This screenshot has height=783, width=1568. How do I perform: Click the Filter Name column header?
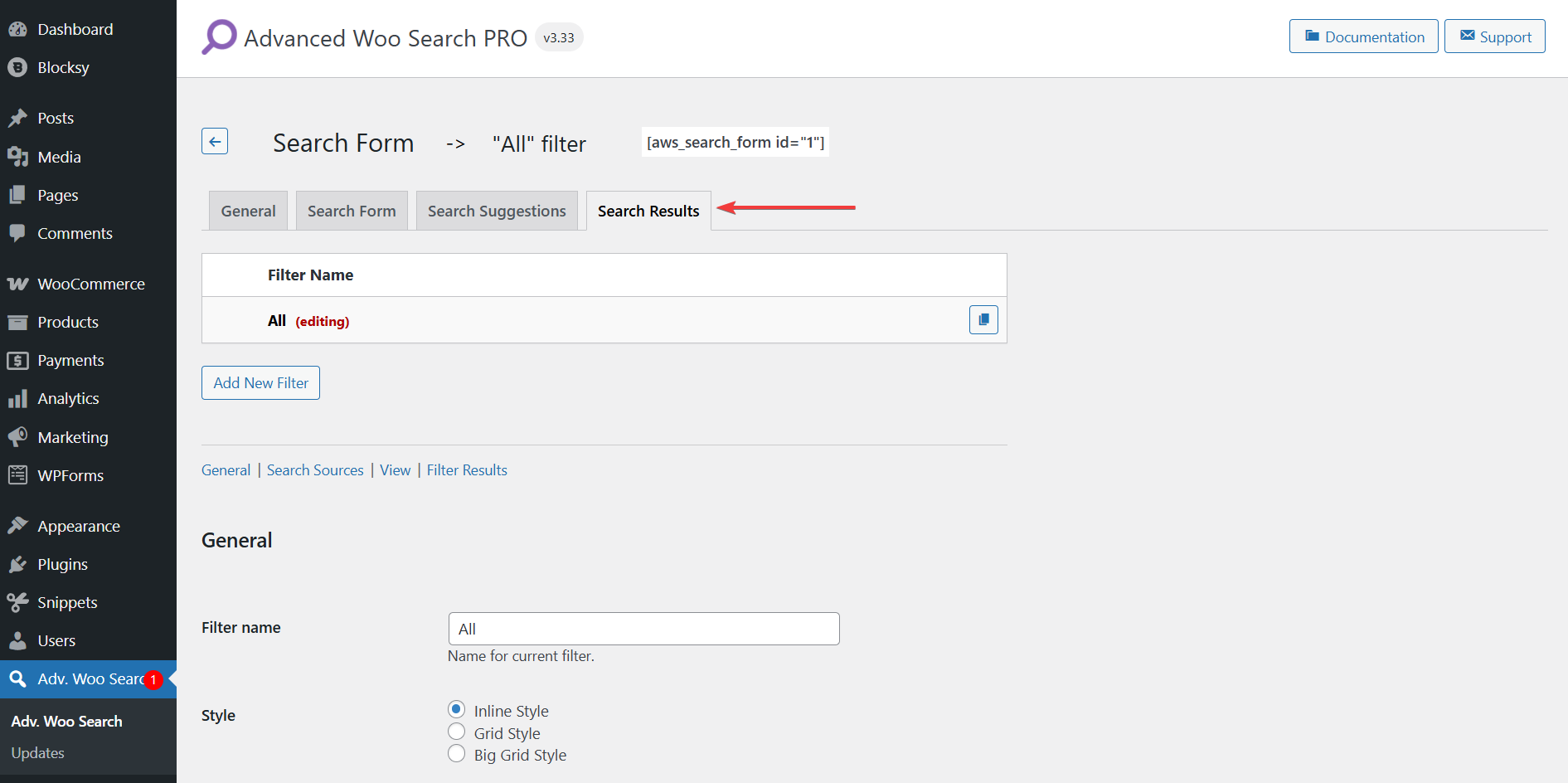coord(310,275)
